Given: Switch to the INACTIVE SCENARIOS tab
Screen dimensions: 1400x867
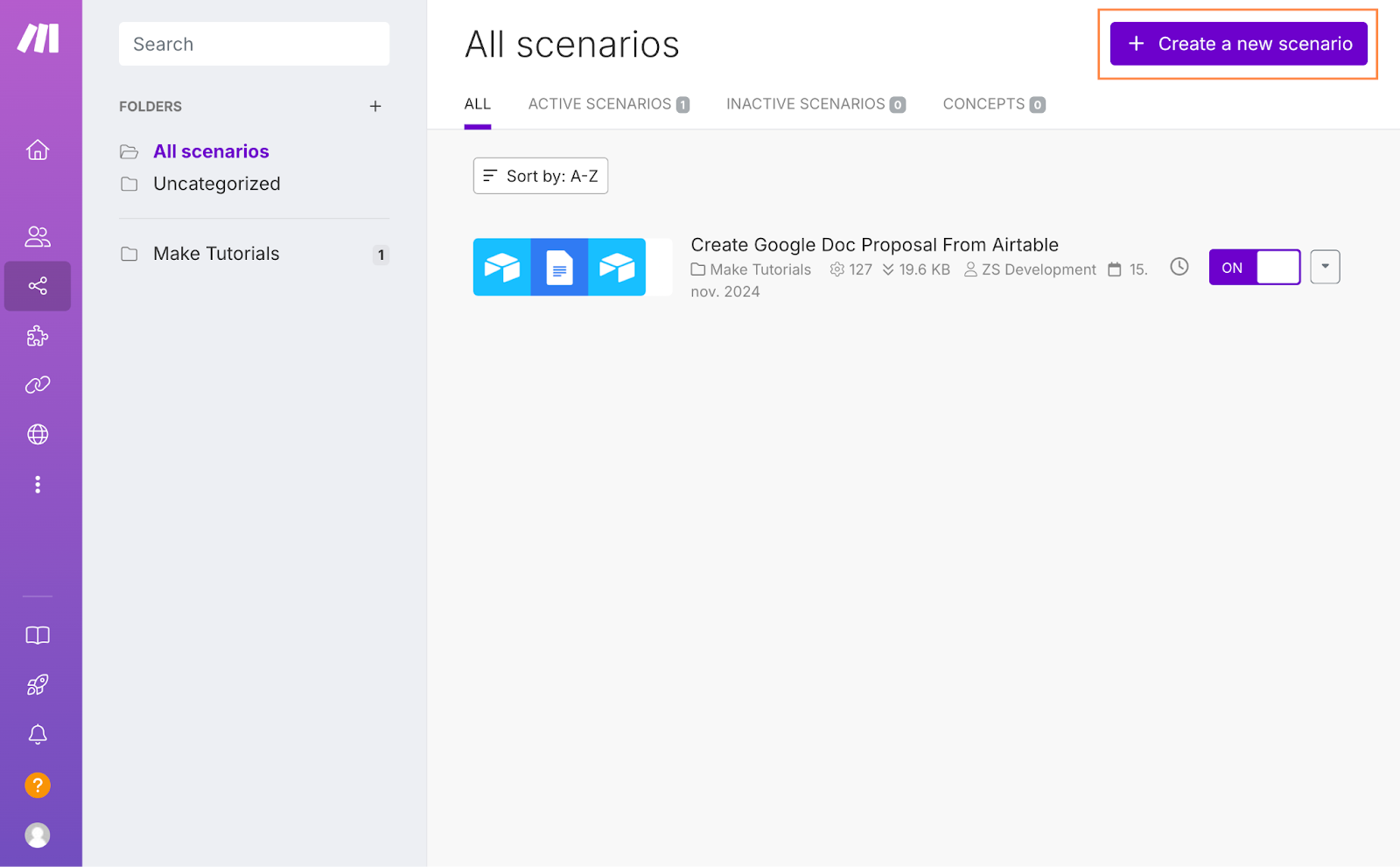Looking at the screenshot, I should 815,104.
